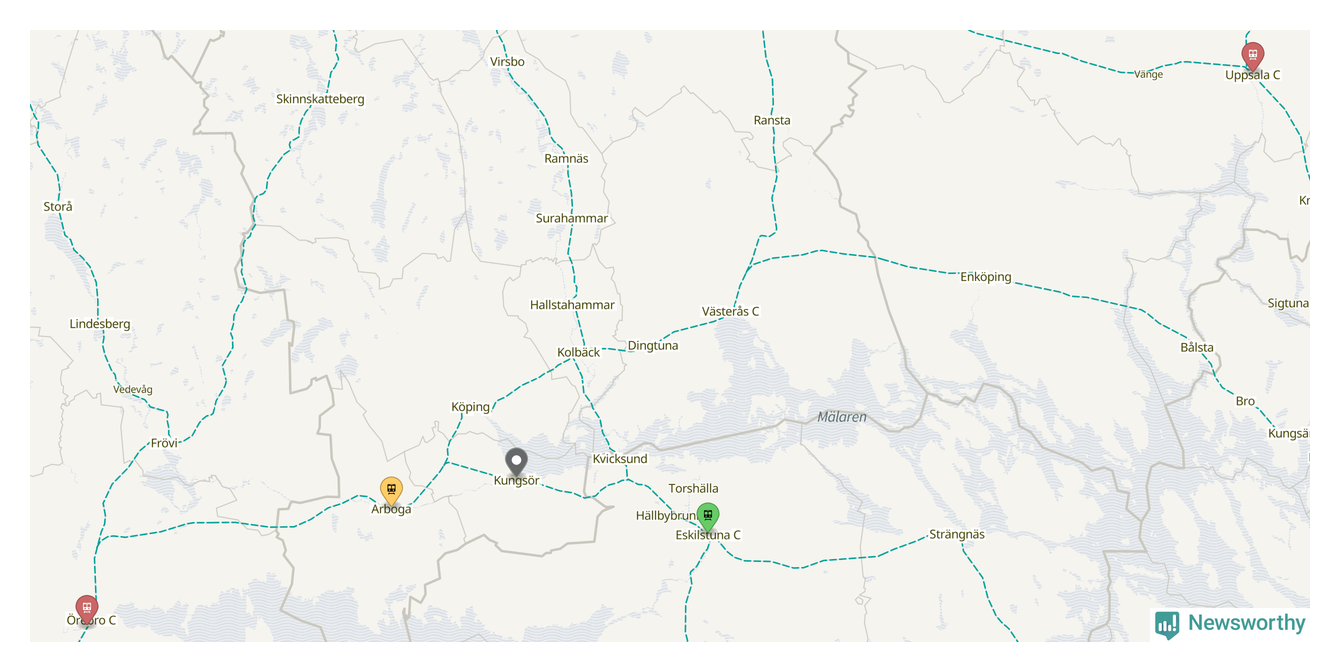This screenshot has width=1340, height=672.
Task: Click the Enköping town label
Action: coord(985,277)
